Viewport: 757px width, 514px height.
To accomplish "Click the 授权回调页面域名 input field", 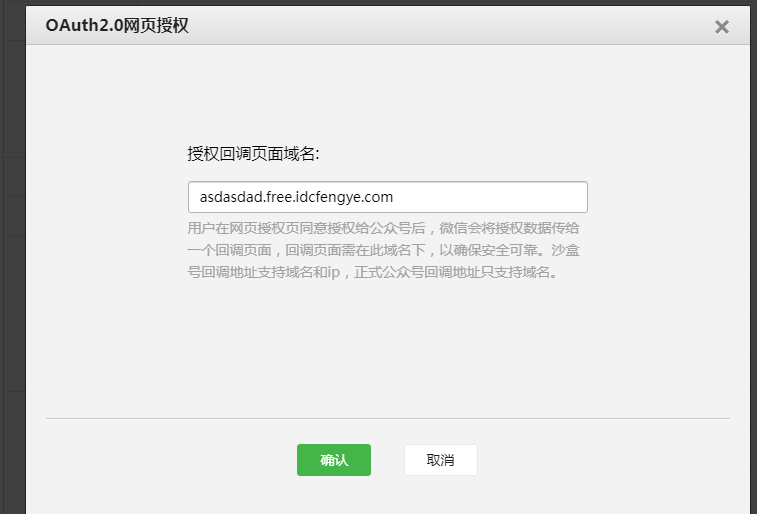I will [x=388, y=197].
